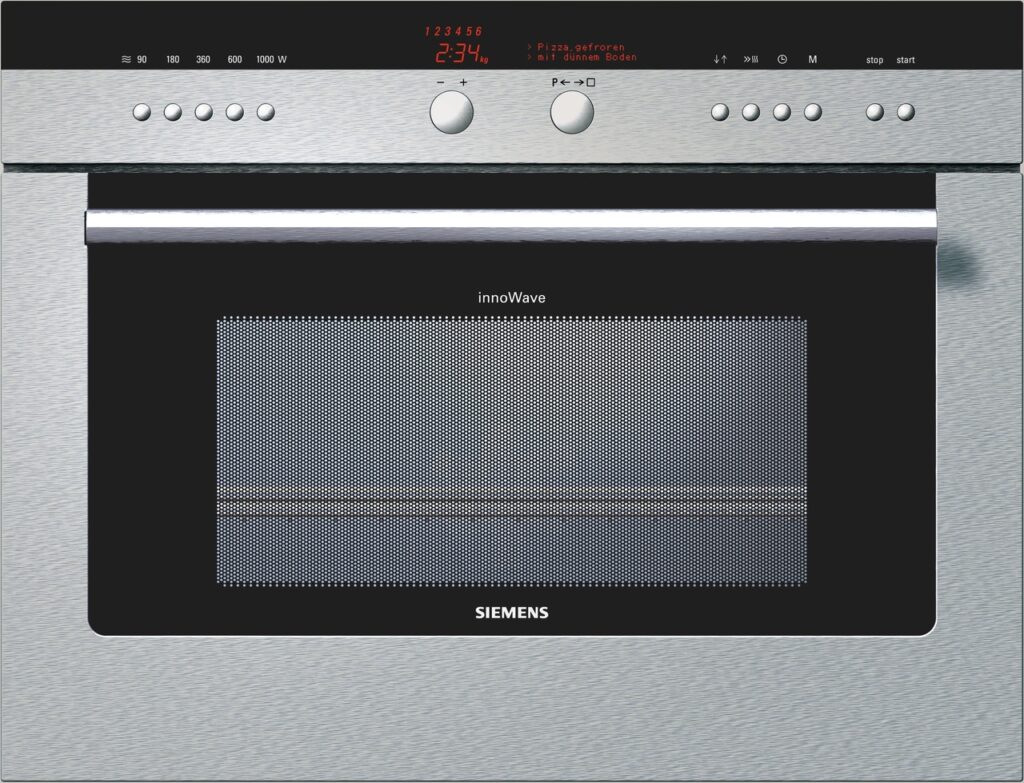
Task: Click the program selector knob
Action: click(572, 112)
